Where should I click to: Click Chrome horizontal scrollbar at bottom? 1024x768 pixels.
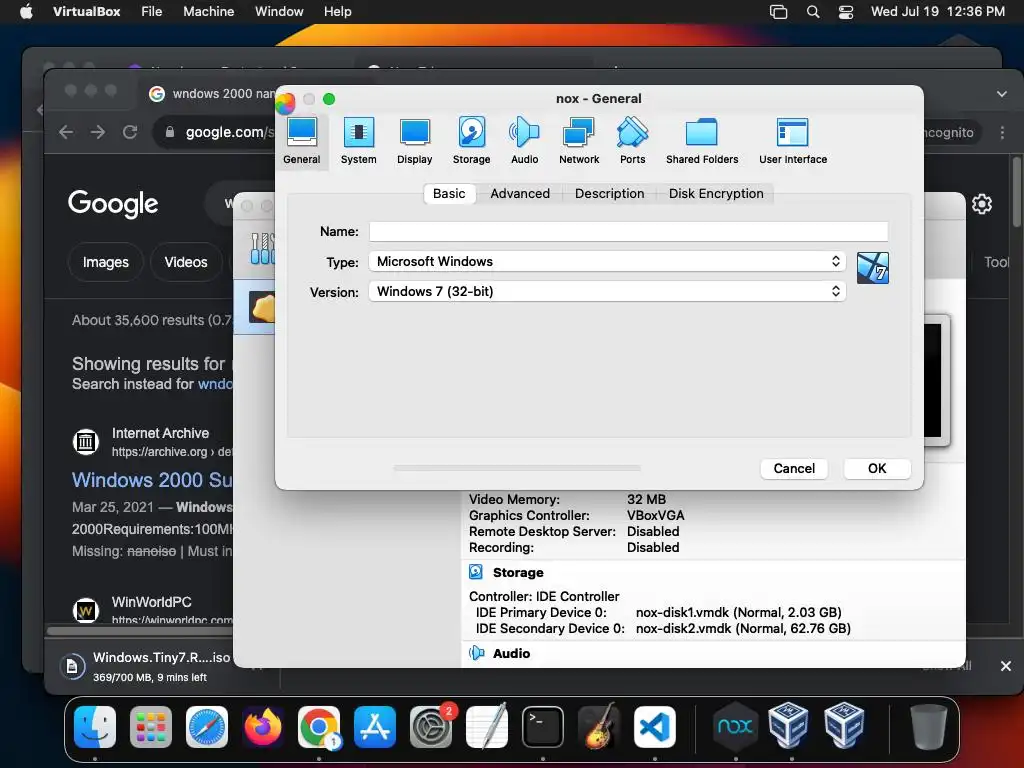(x=140, y=631)
